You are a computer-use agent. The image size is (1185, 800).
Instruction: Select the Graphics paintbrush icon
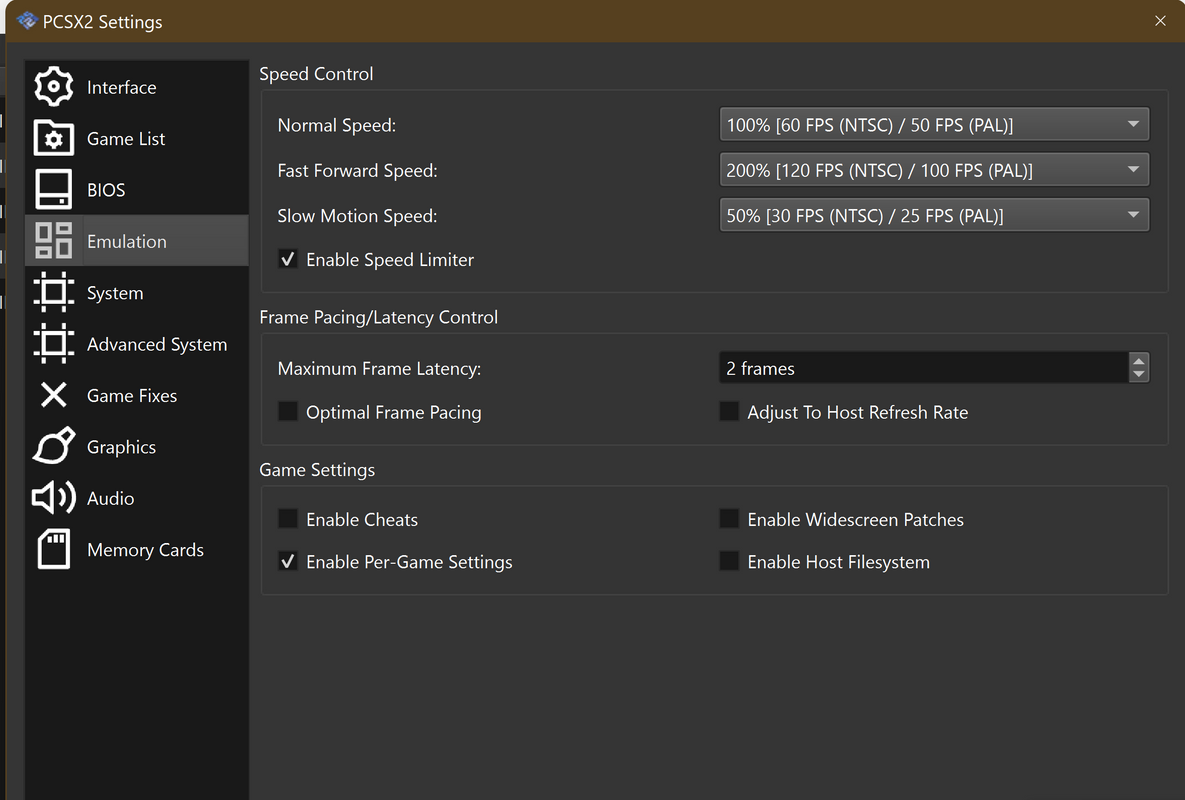click(54, 447)
